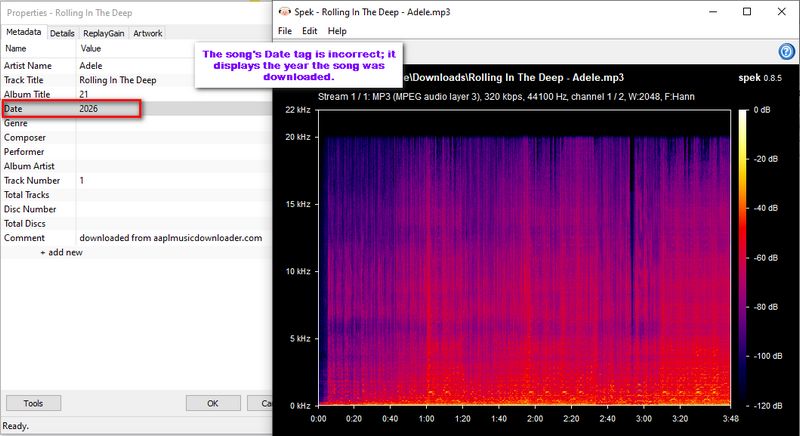Click the Tools button in Properties
800x436 pixels.
[x=34, y=403]
